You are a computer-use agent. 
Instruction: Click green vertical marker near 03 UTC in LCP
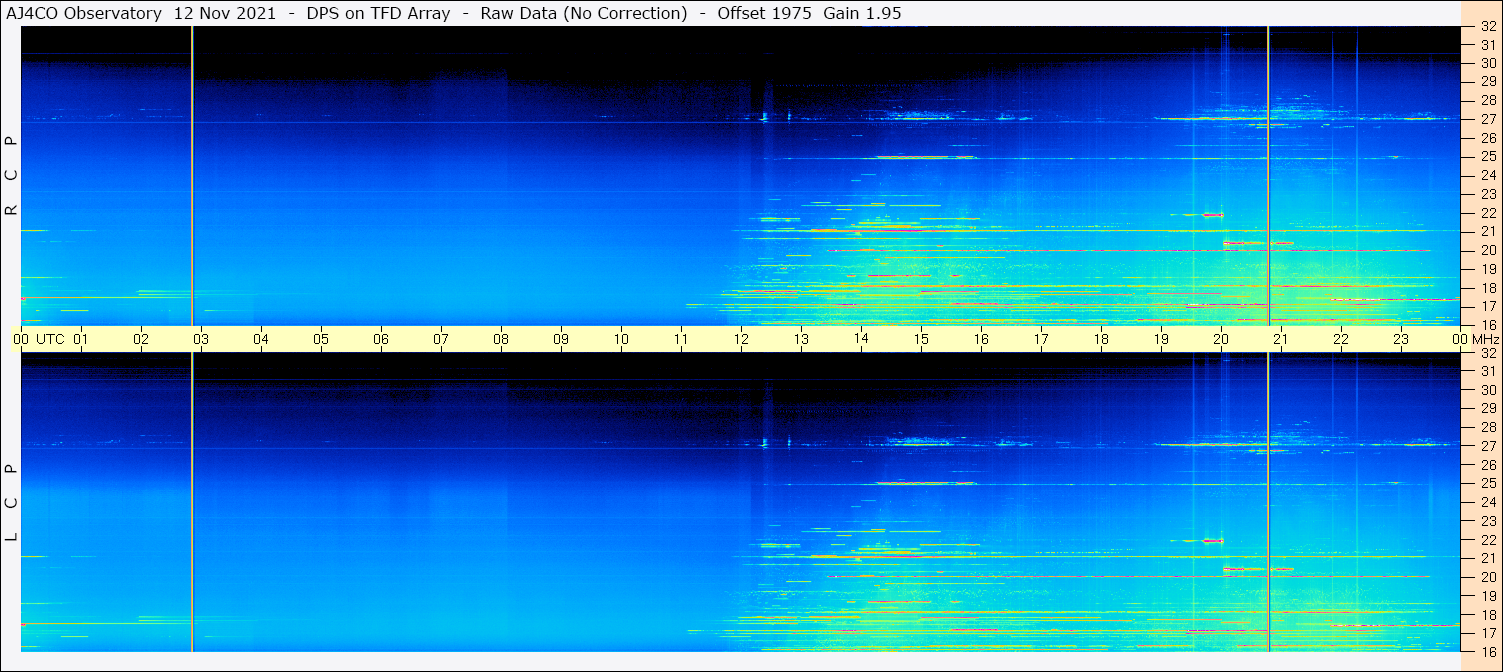click(x=192, y=502)
